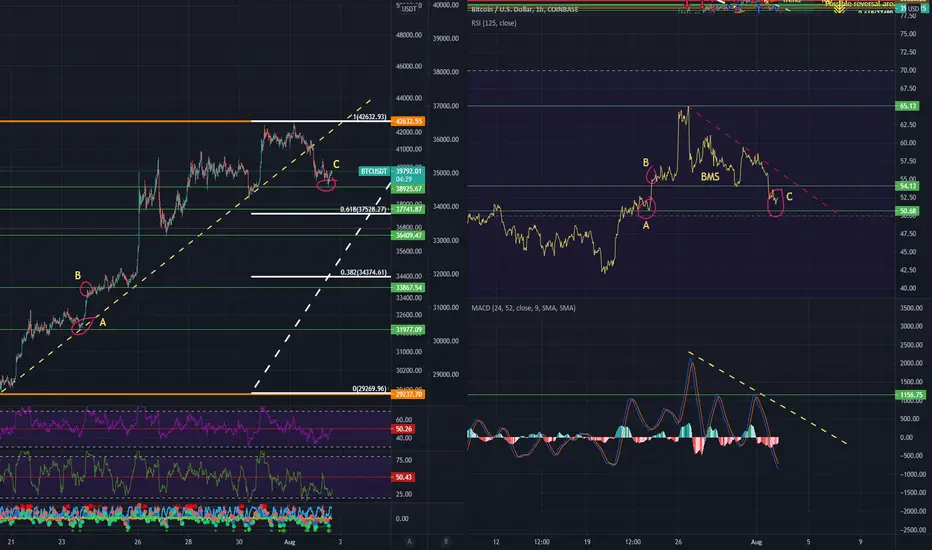Viewport: 932px width, 550px height.
Task: Click the 70.00 level on RSI axis
Action: 908,70
